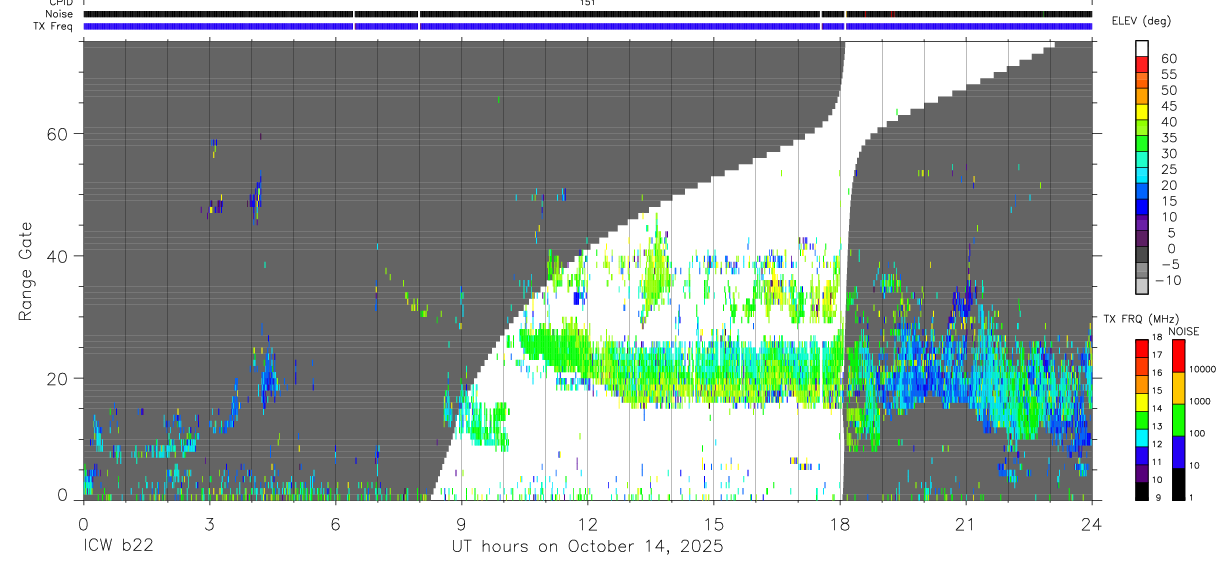Viewport: 1228px width, 567px height.
Task: Click the light gray bottom ELEV colorbar segment
Action: point(1142,285)
